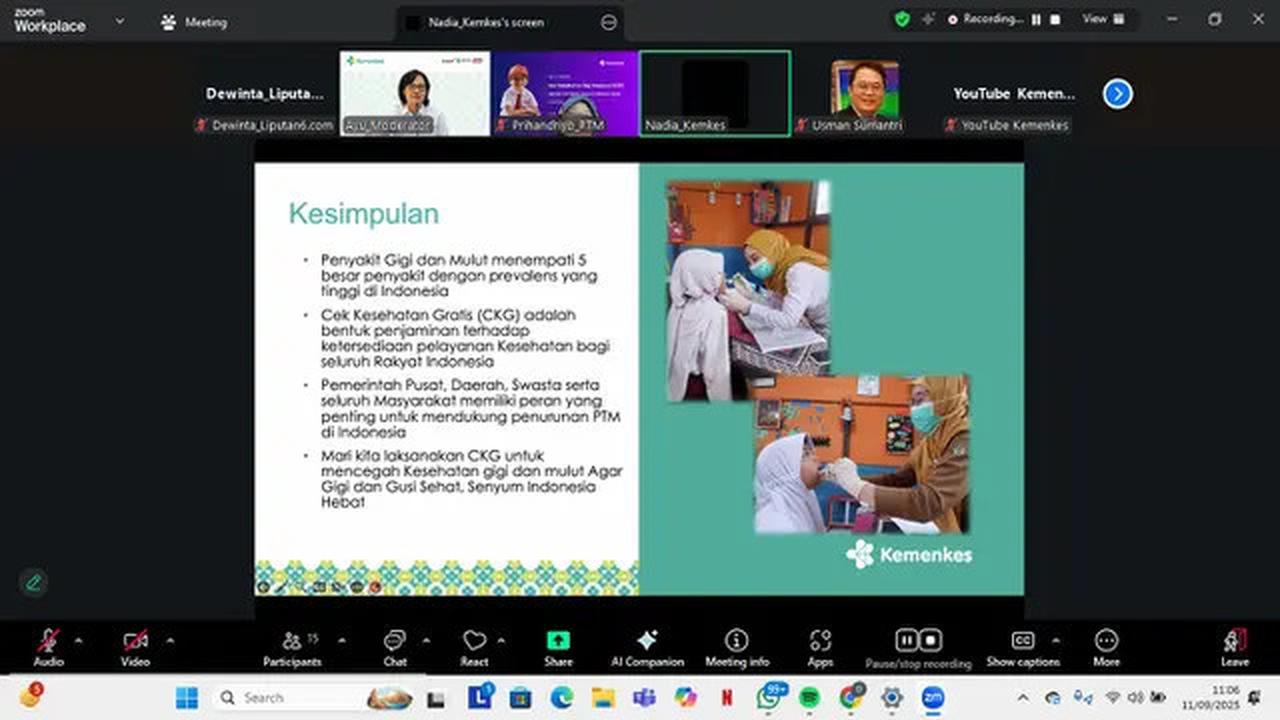Open WhatsApp from taskbar
Image resolution: width=1280 pixels, height=720 pixels.
coord(768,697)
